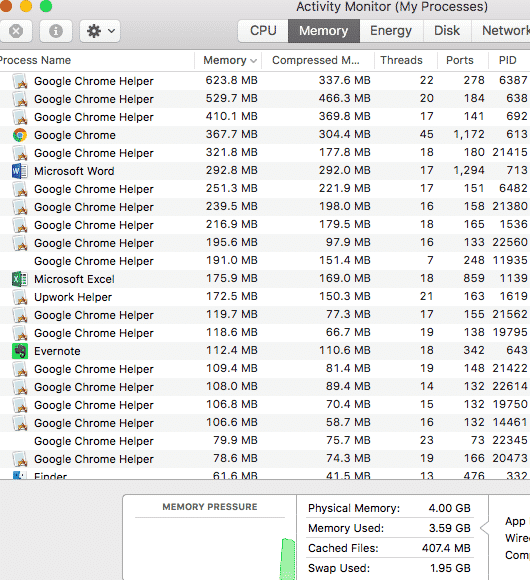Screen dimensions: 530x580
Task: Click icon of Chrome Helper using 529.7 MB
Action: (x=20, y=99)
